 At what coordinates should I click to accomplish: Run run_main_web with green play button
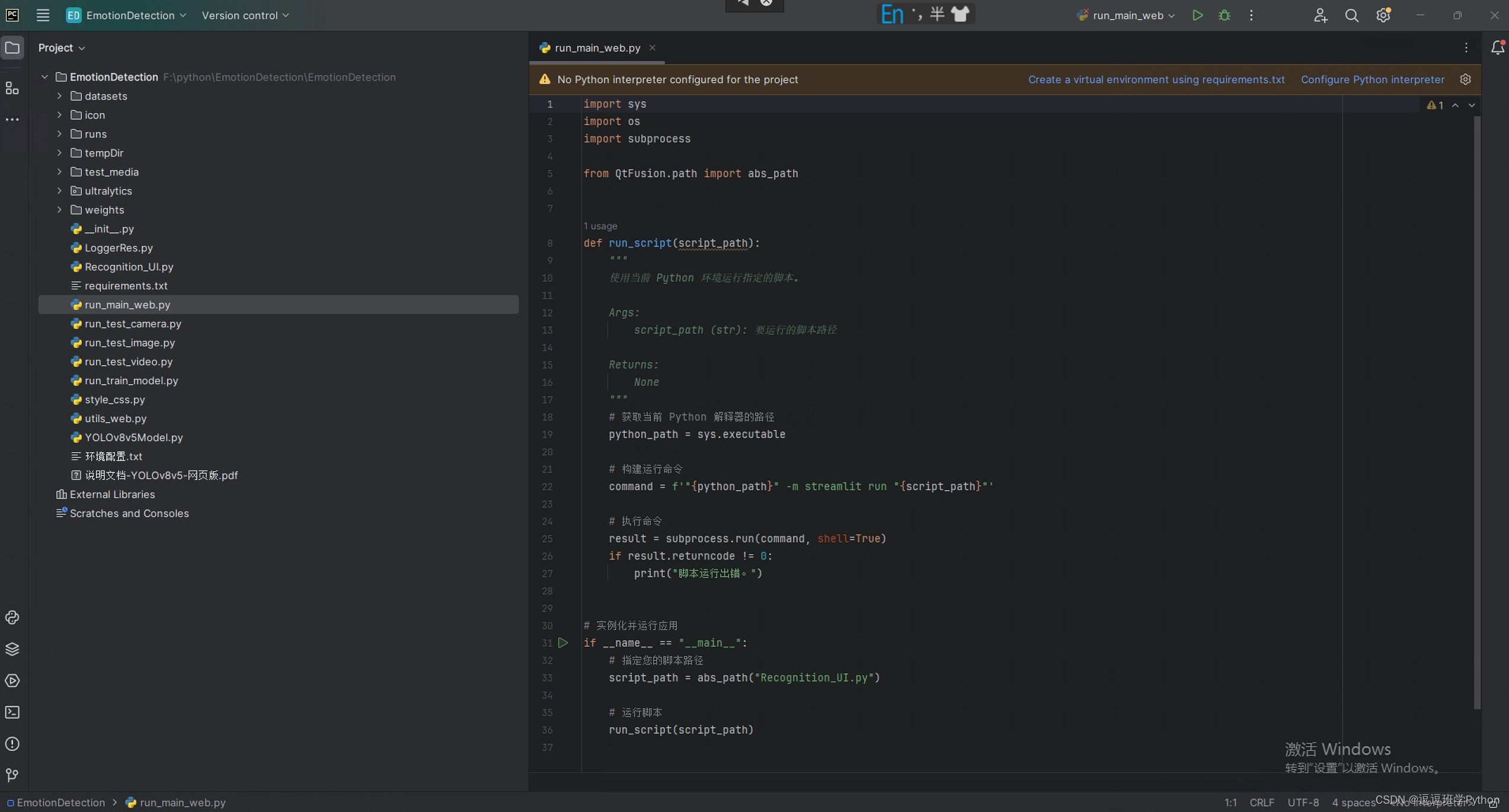click(x=1197, y=15)
